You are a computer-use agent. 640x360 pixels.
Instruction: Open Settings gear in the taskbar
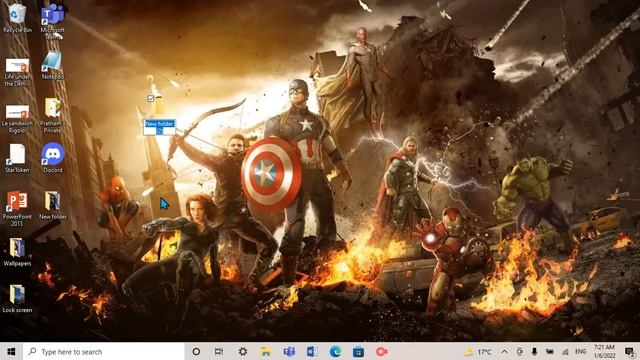point(243,351)
